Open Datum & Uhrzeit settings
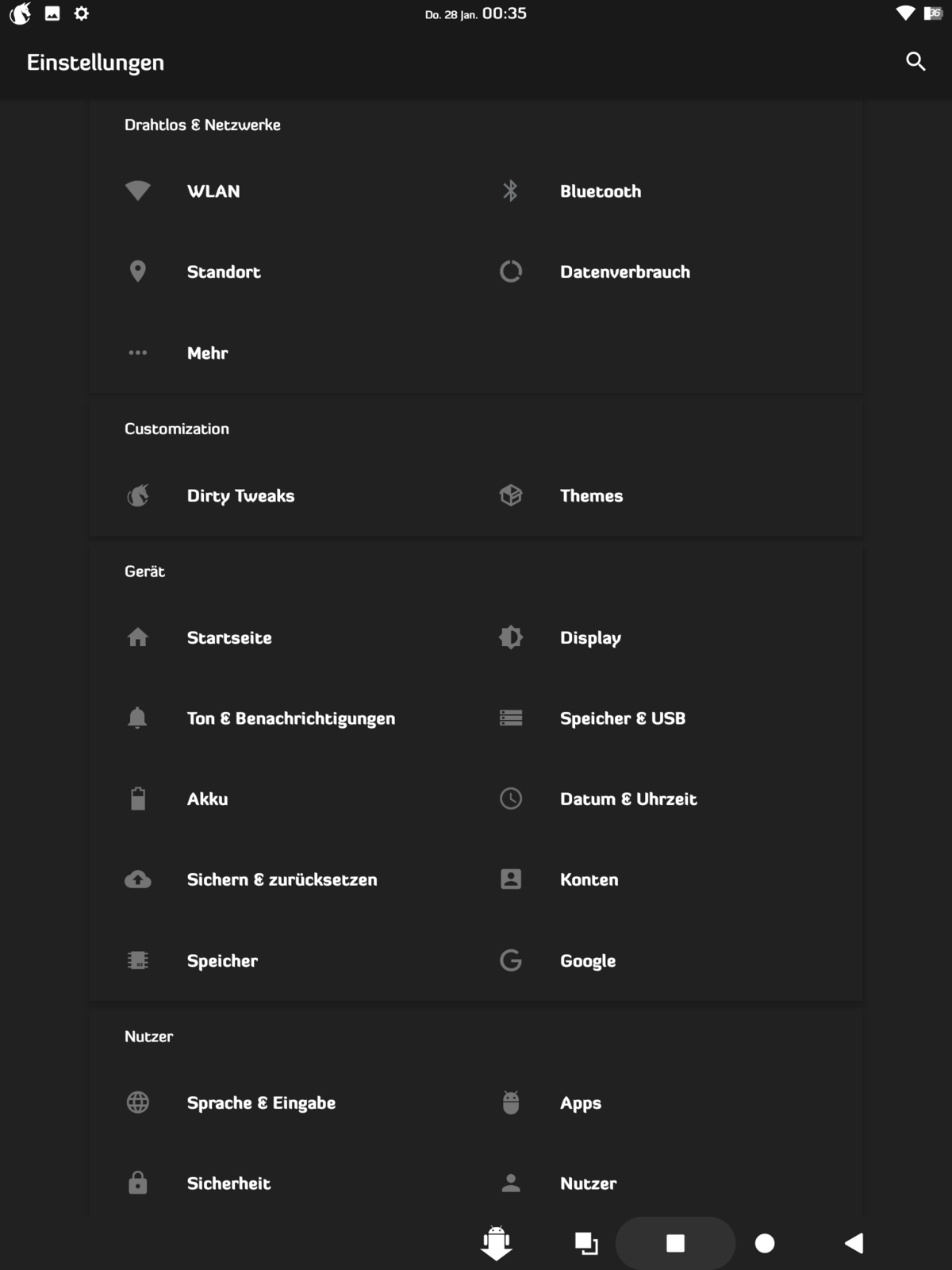 (x=628, y=799)
